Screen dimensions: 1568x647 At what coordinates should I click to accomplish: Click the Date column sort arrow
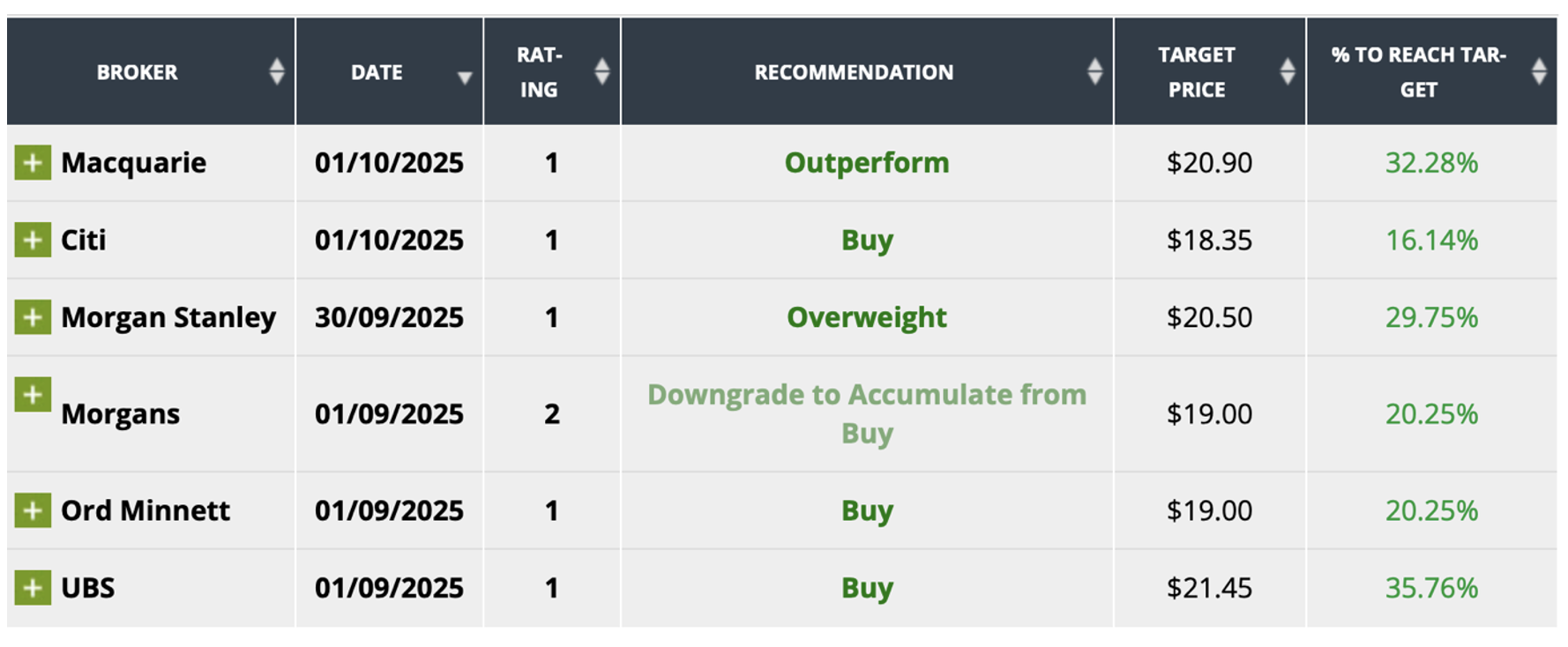tap(465, 78)
